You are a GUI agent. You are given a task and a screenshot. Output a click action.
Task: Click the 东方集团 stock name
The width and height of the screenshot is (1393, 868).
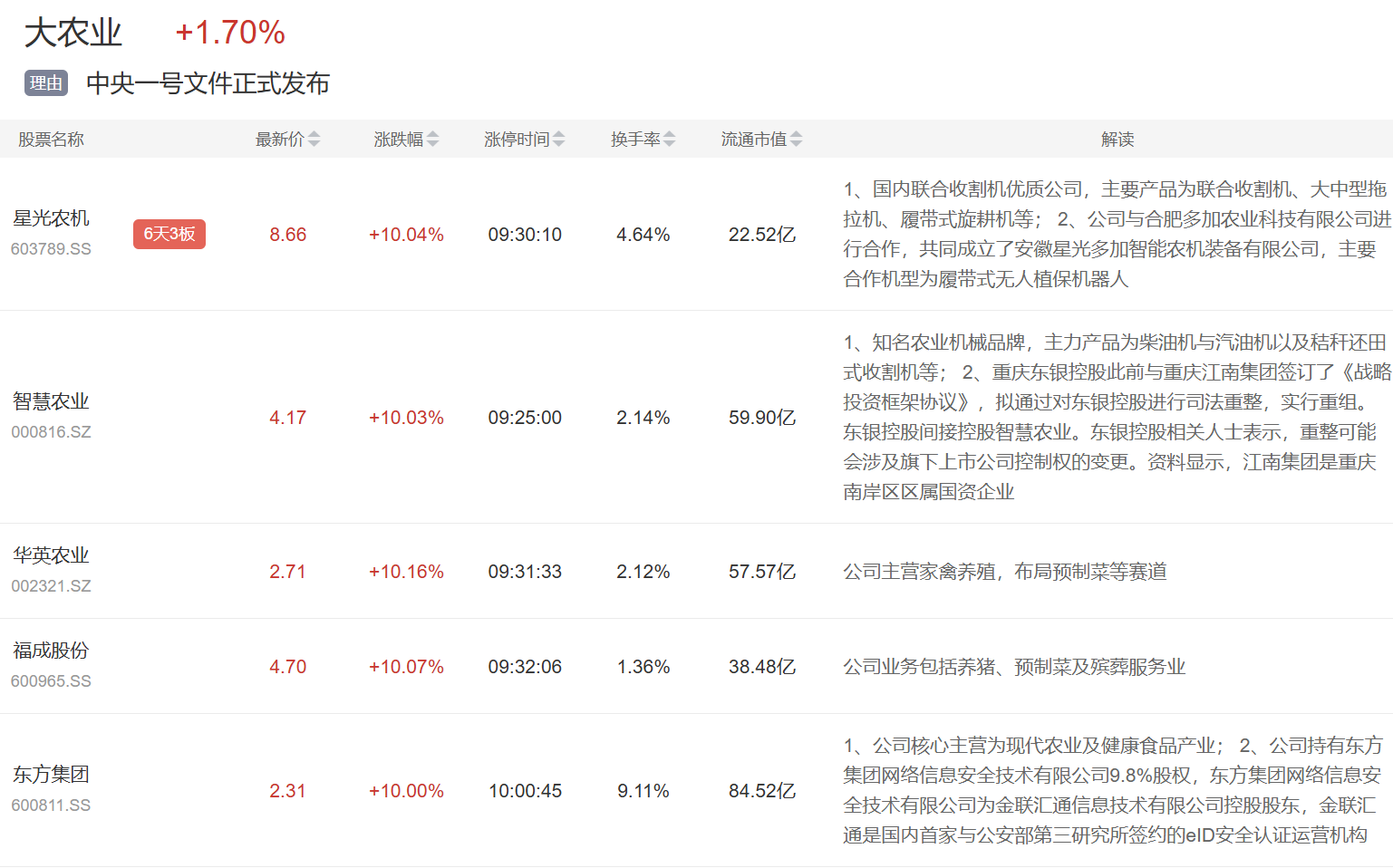(x=51, y=775)
